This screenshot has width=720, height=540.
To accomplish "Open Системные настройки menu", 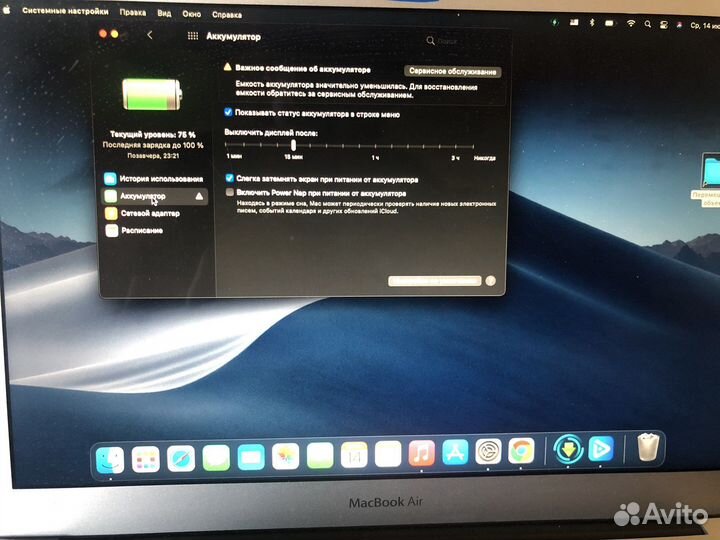I will pos(65,11).
